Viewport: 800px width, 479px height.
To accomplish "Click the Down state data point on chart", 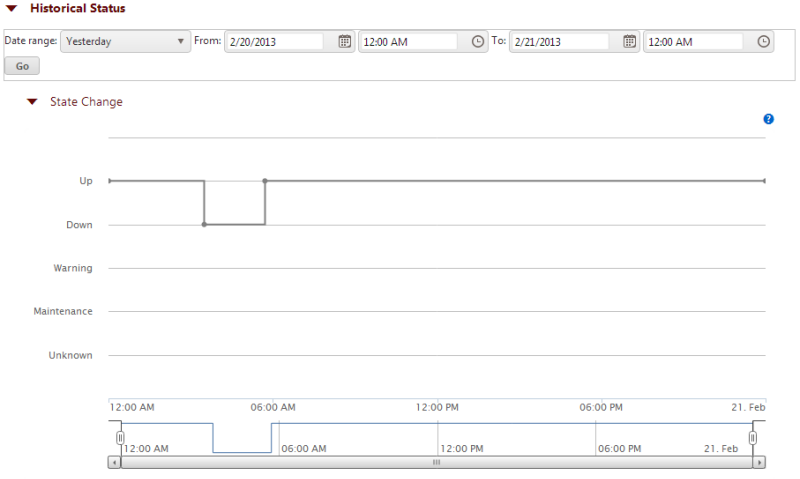I will 204,225.
